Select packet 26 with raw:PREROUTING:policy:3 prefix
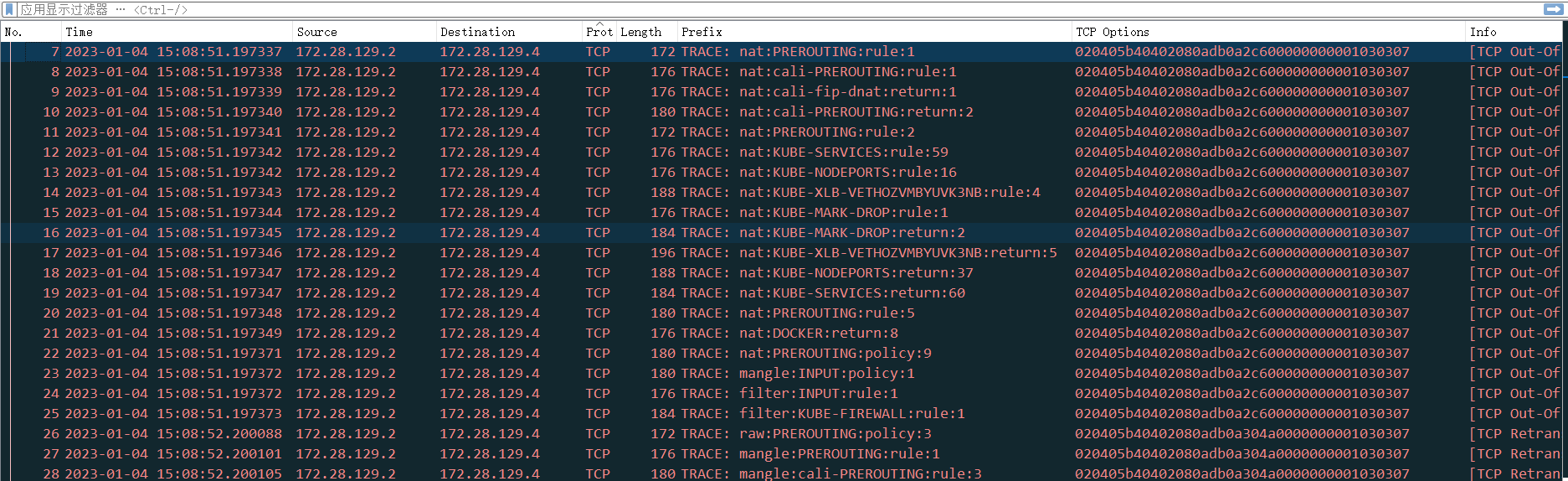Screen dimensions: 1568x481 click(x=835, y=434)
